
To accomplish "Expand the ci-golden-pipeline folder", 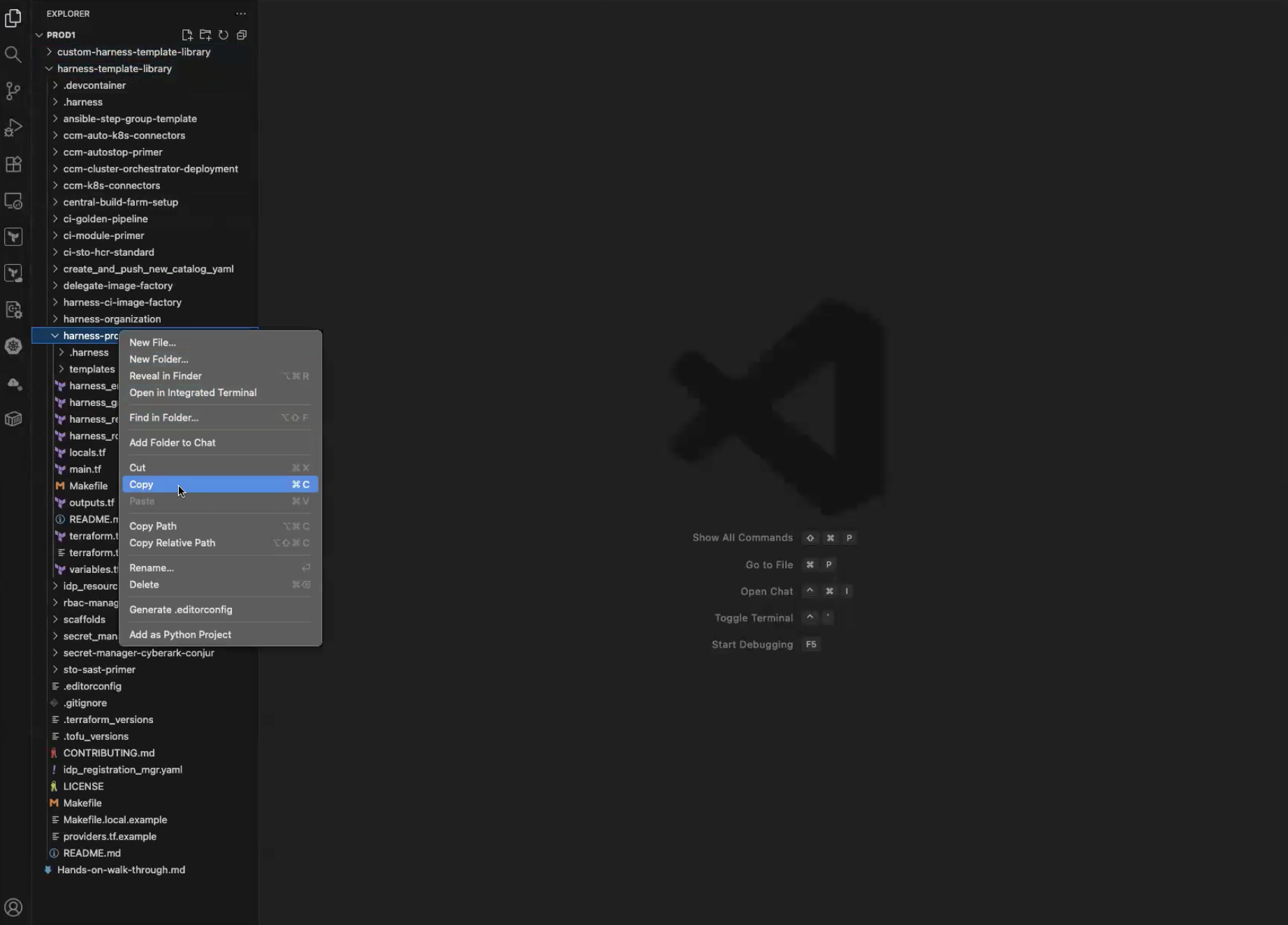I will [x=105, y=219].
